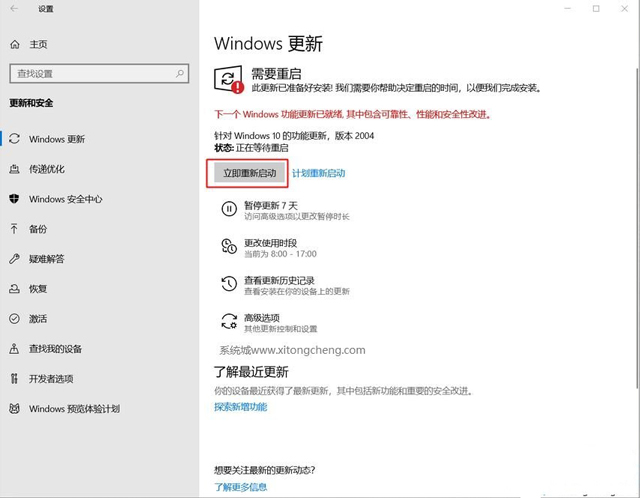Open 高级选项 settings
The image size is (640, 498).
262,318
